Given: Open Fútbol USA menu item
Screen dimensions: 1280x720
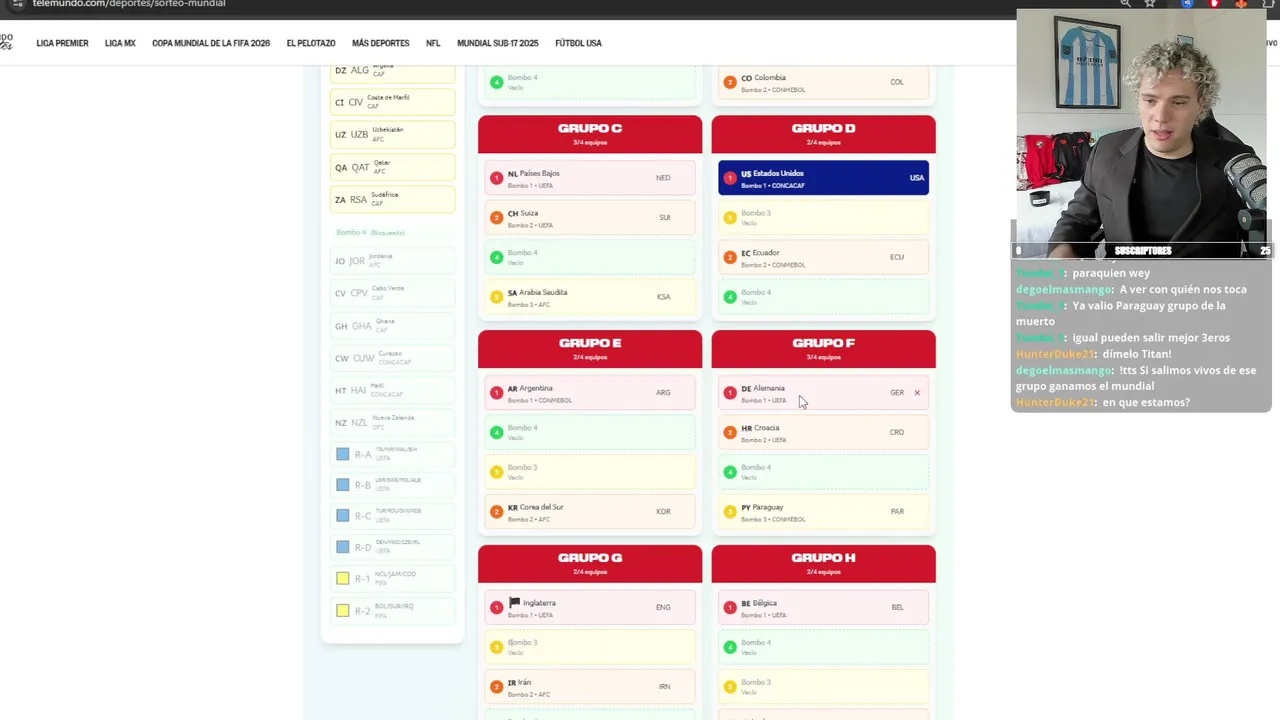Looking at the screenshot, I should (578, 43).
